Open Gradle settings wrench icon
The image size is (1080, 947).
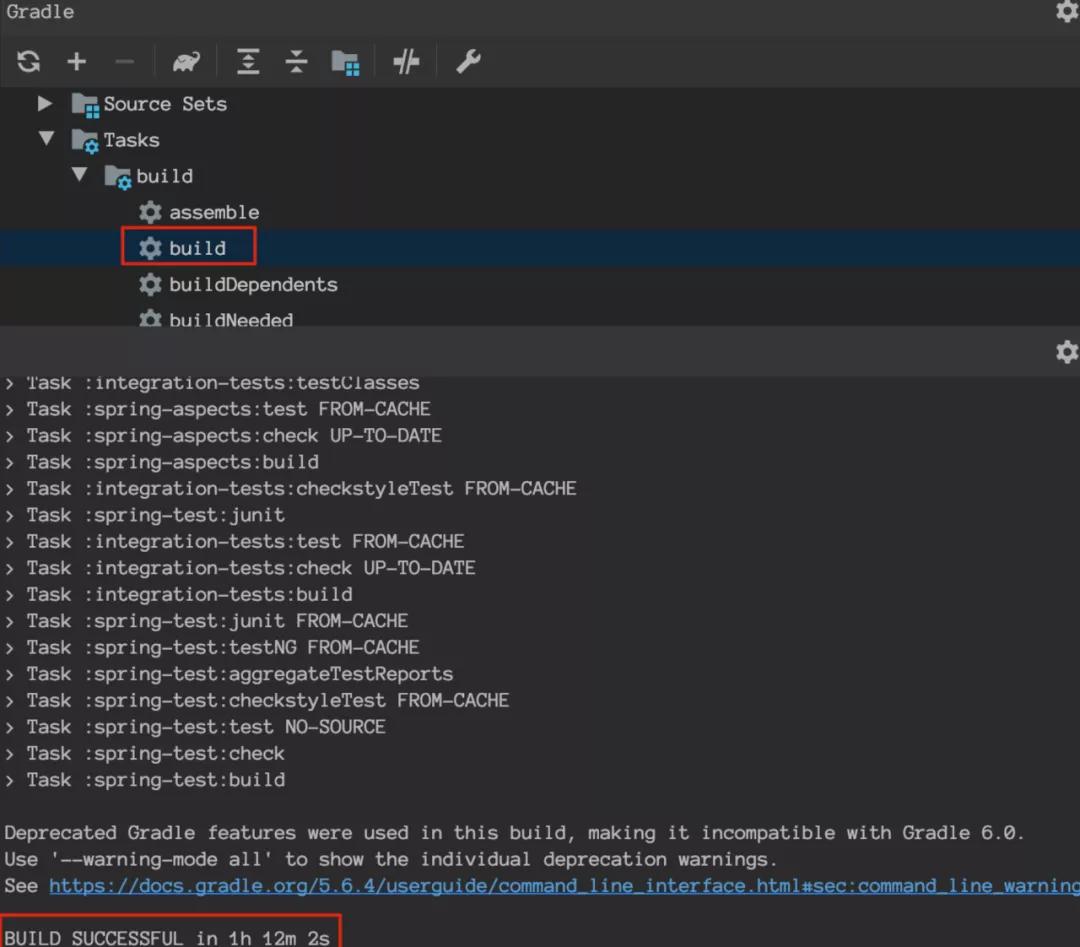tap(468, 61)
